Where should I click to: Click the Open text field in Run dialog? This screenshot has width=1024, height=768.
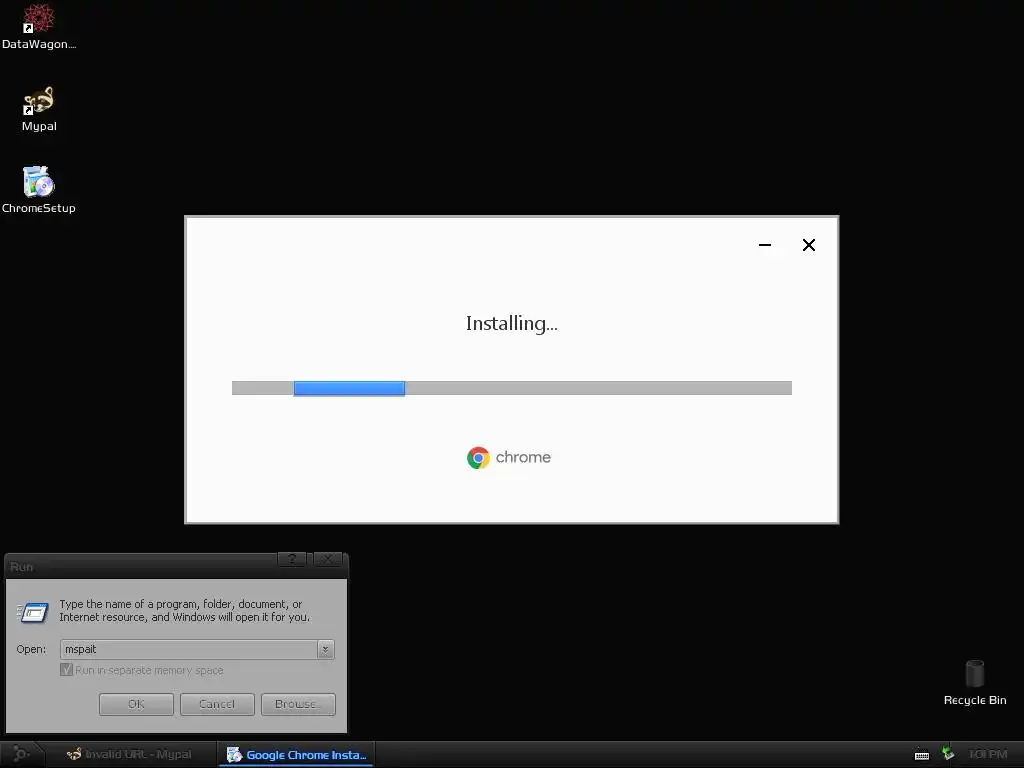point(189,649)
